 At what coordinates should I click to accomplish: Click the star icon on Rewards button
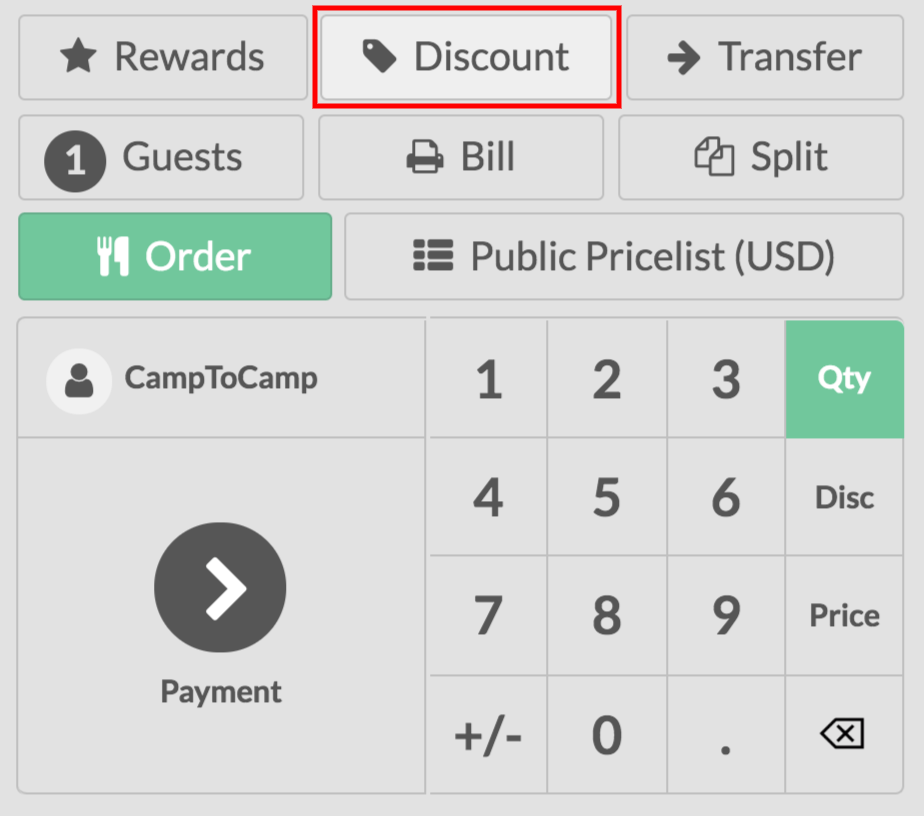[80, 57]
